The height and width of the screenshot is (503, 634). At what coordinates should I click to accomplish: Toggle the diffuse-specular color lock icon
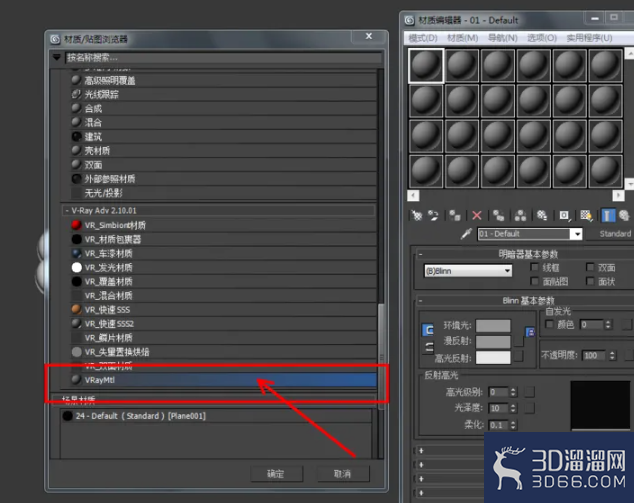point(429,347)
